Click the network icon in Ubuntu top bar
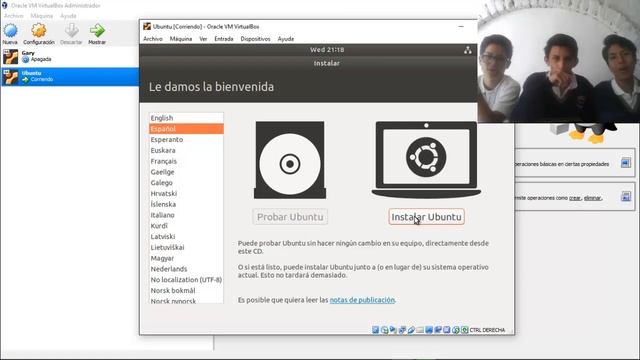Viewport: 640px width, 360px height. pos(468,50)
